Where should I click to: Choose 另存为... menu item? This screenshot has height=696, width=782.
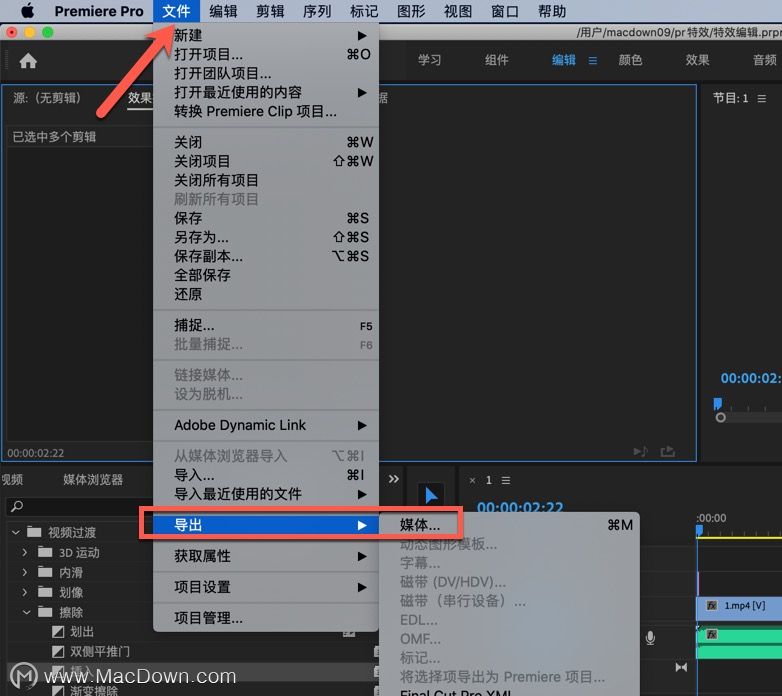266,237
